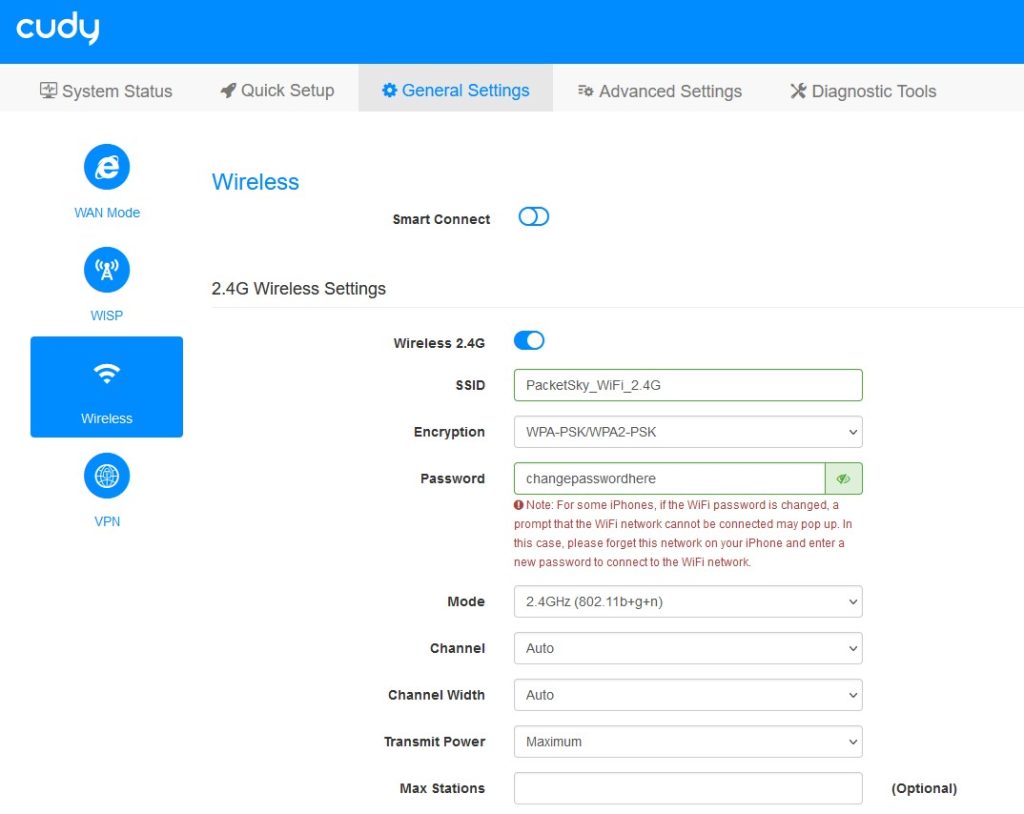
Task: Open the Transmit Power dropdown
Action: (688, 741)
